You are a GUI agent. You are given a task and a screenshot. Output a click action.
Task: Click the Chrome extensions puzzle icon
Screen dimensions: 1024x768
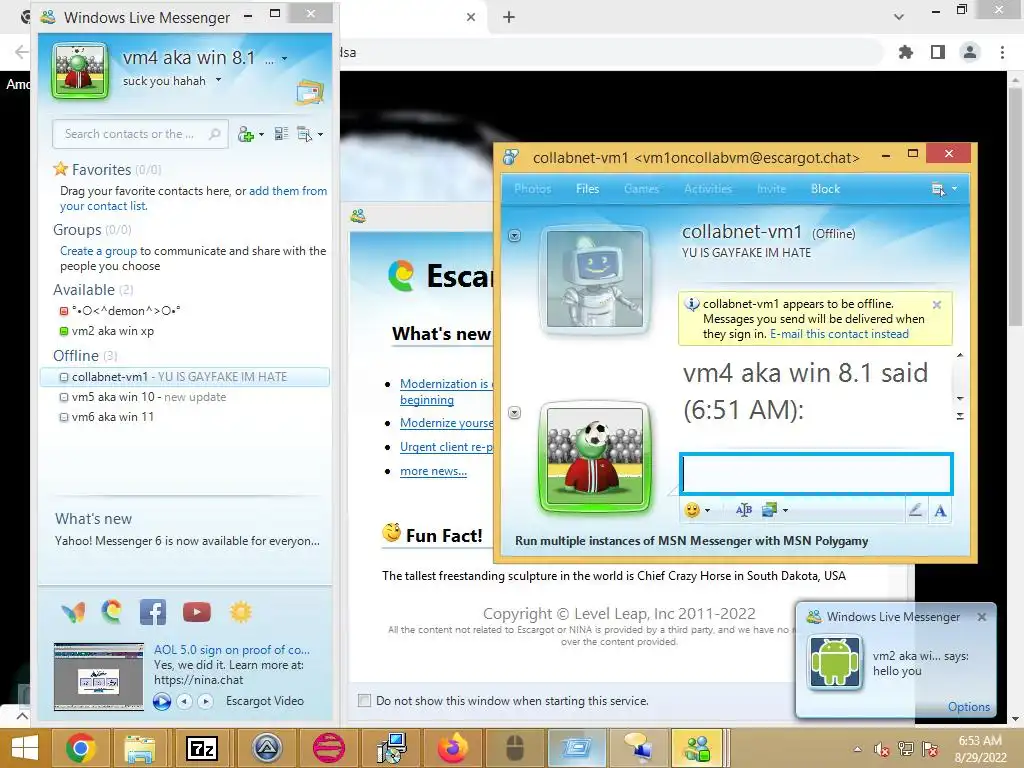click(906, 52)
